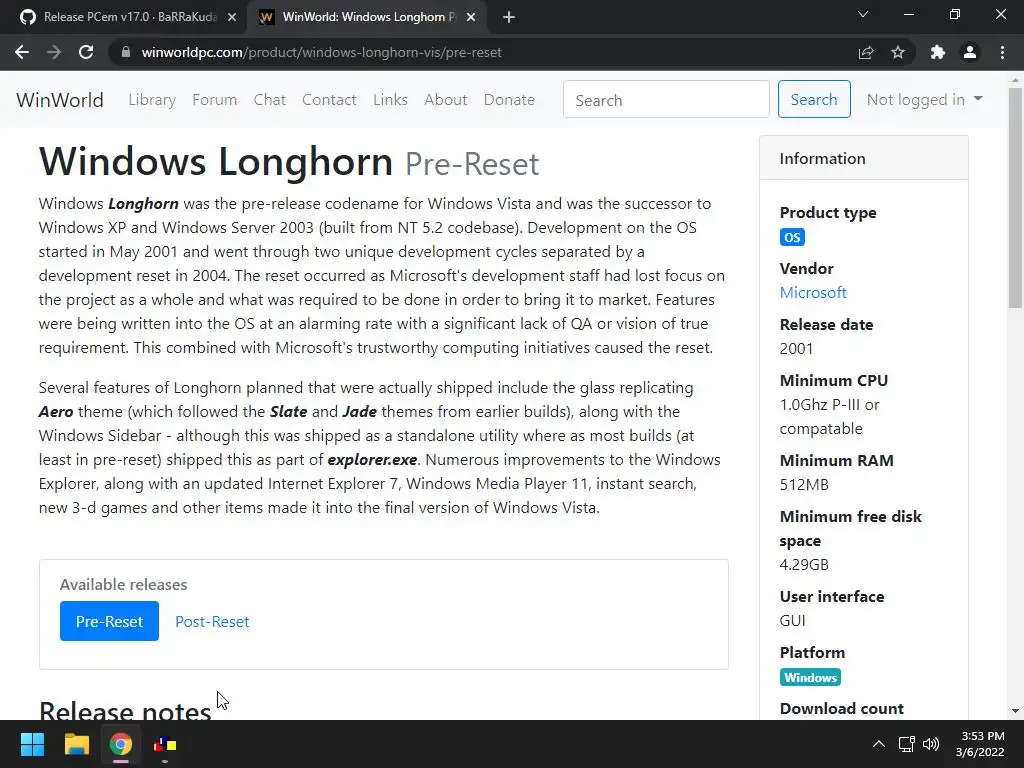Click the Minimum CPU label

point(834,381)
